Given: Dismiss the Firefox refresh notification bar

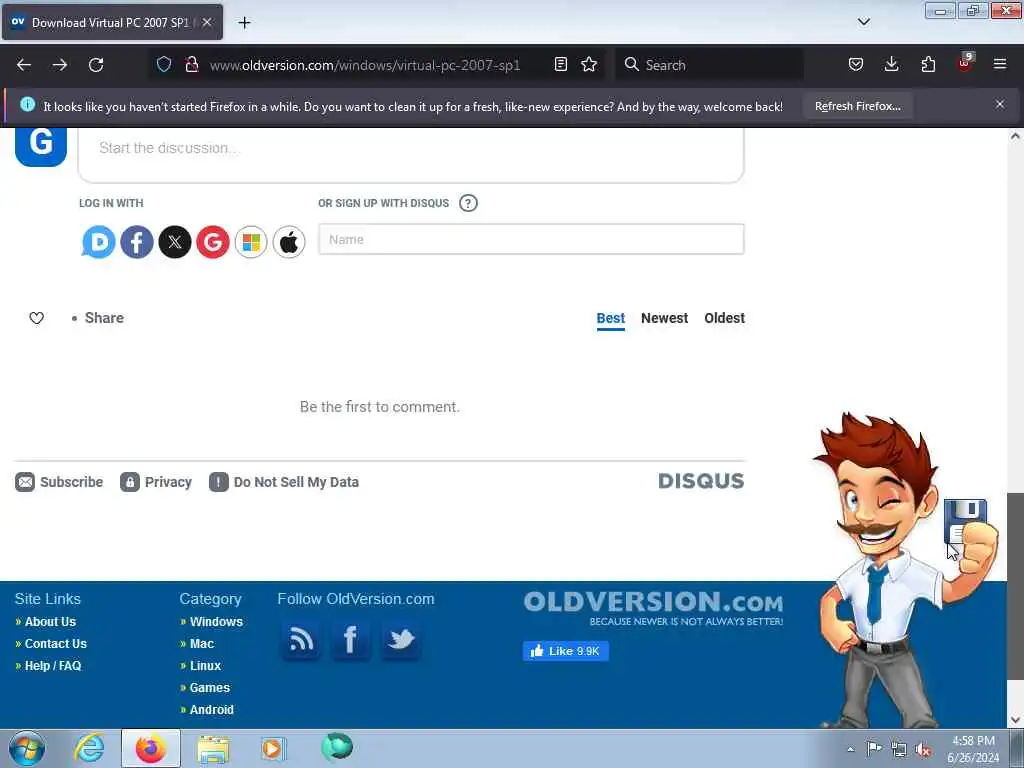Looking at the screenshot, I should (x=1000, y=104).
